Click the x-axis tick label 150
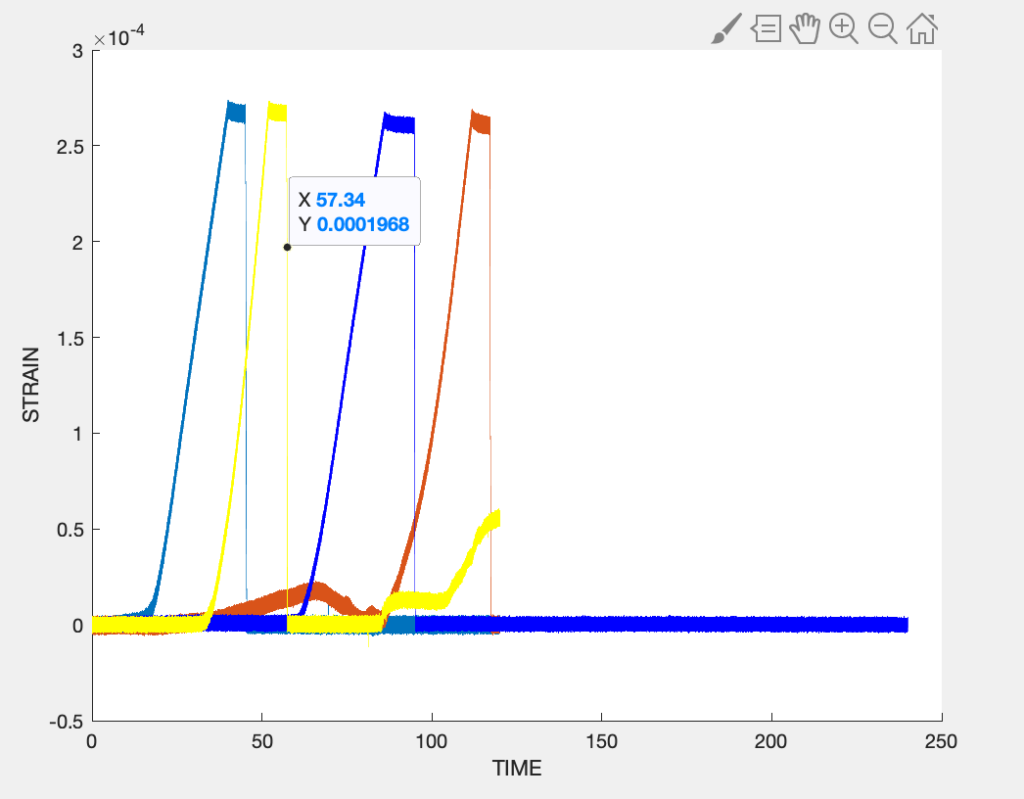The width and height of the screenshot is (1024, 799). click(601, 742)
